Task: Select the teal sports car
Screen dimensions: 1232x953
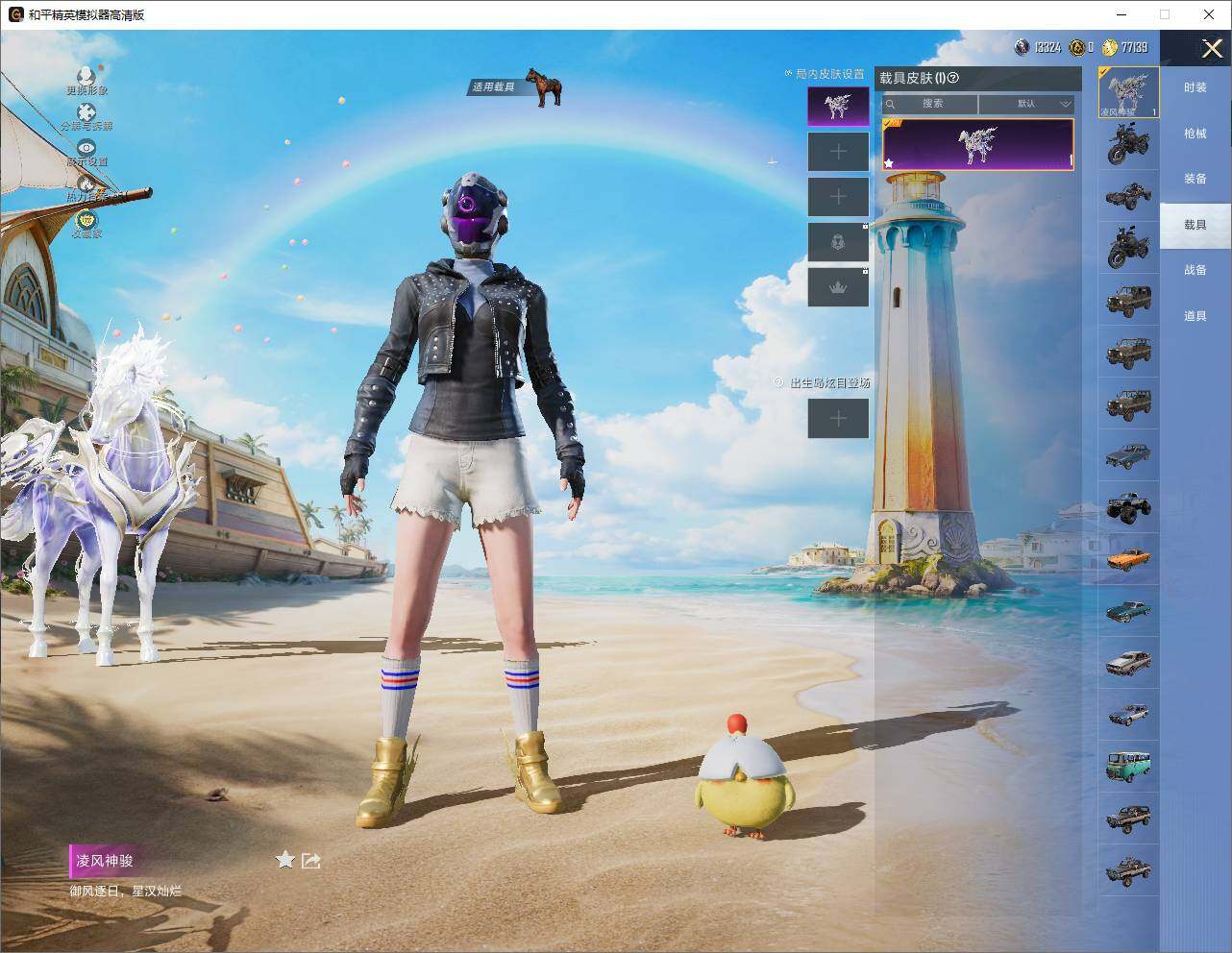Action: point(1129,610)
